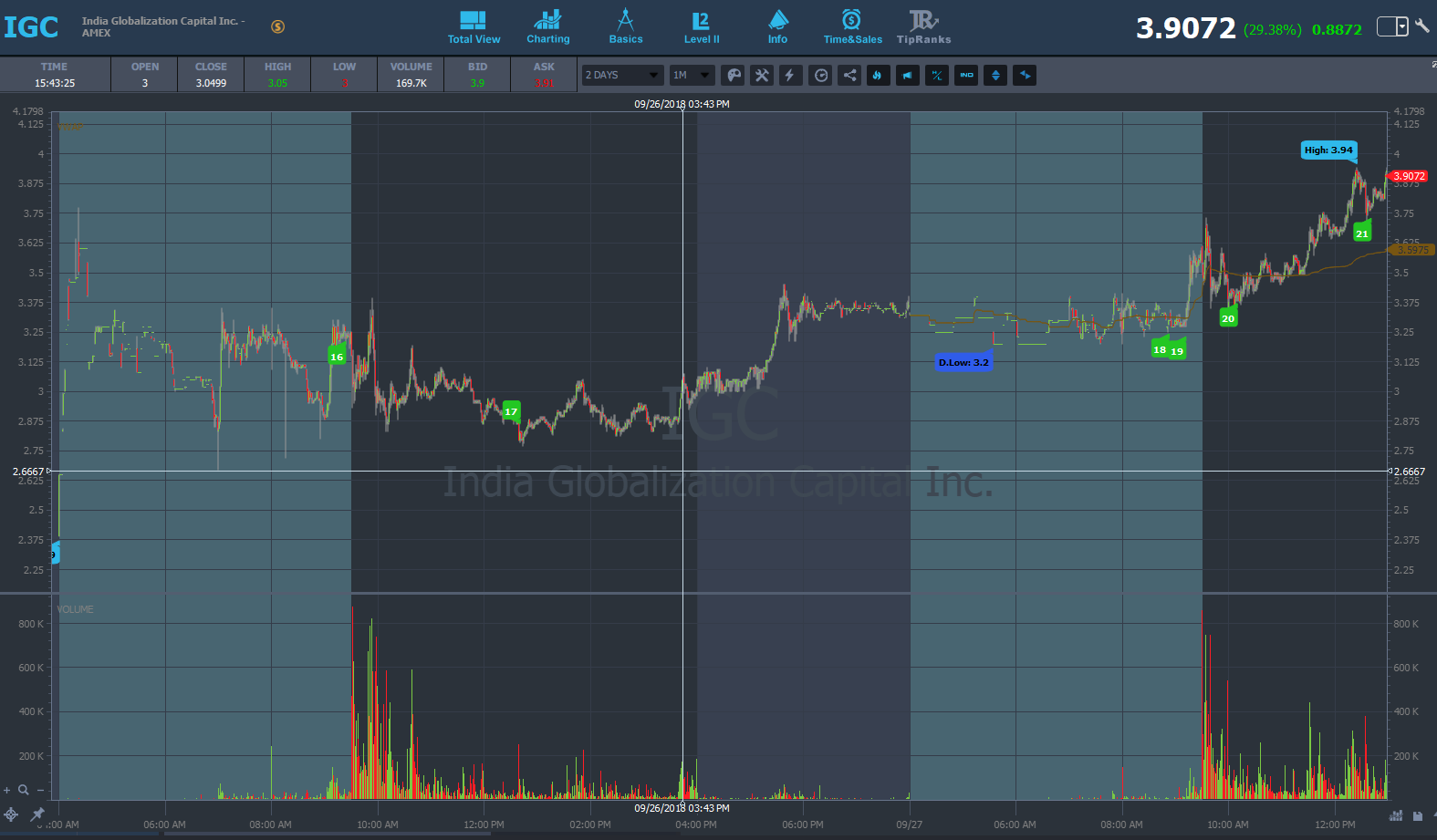
Task: Click the gauge dial toolbar icon
Action: click(821, 75)
